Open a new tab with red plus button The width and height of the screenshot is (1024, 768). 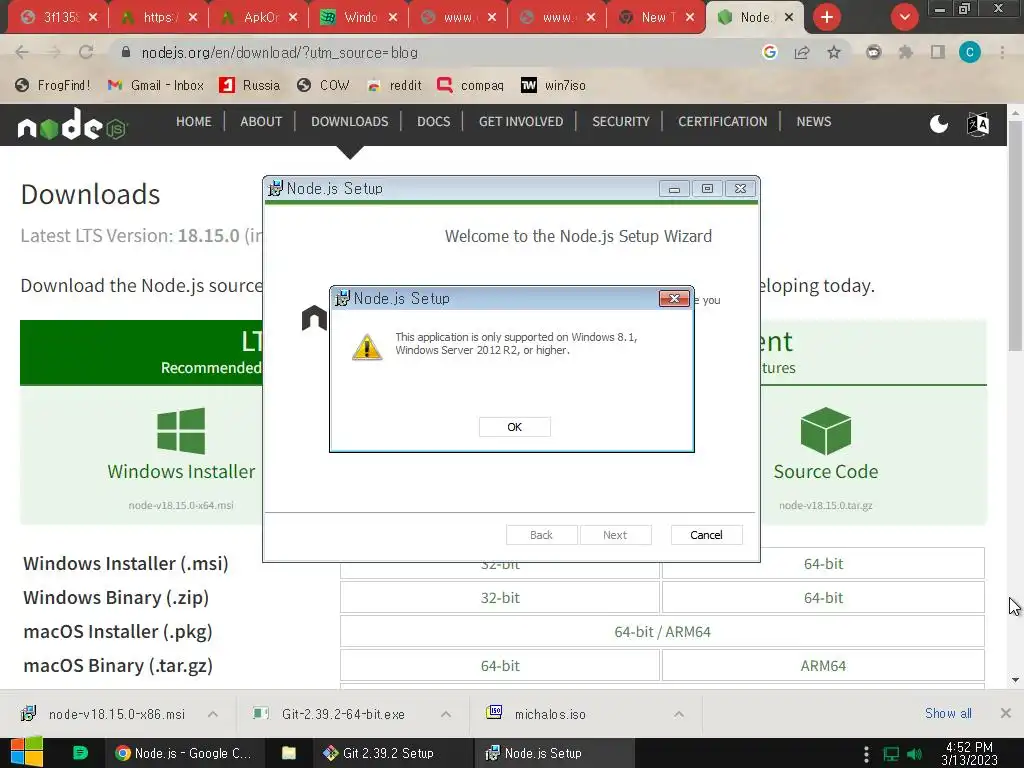pyautogui.click(x=827, y=17)
